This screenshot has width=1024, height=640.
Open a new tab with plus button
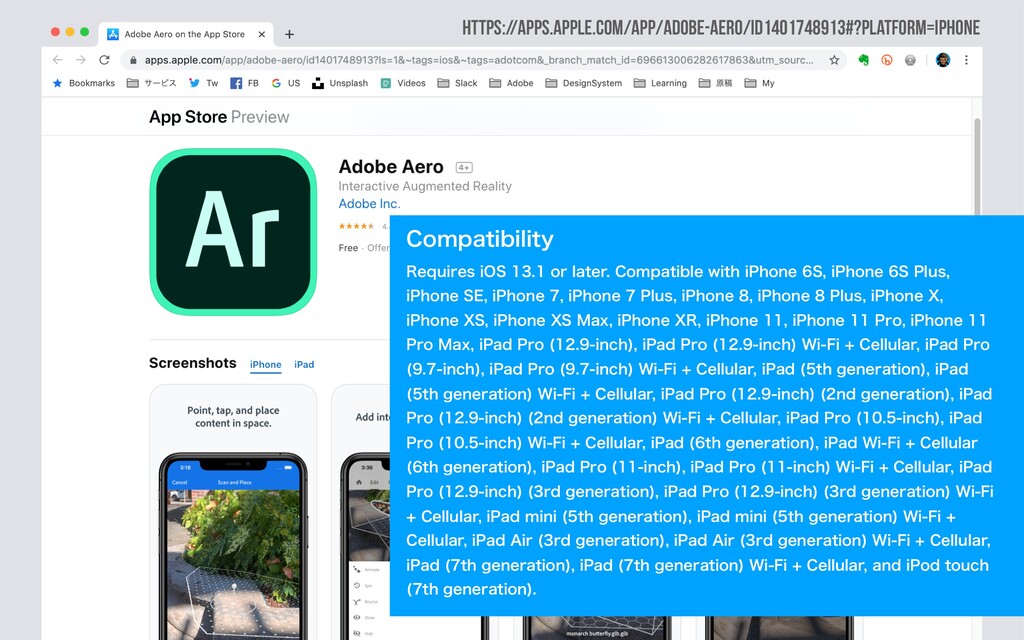coord(289,34)
